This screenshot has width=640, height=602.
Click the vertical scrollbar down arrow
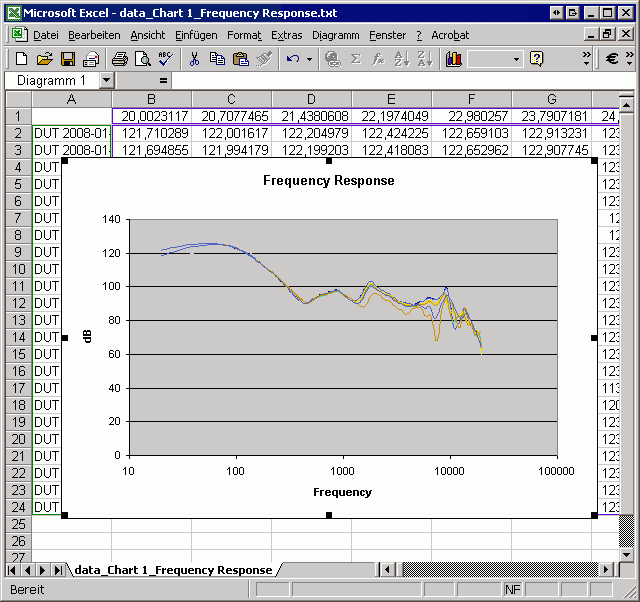coord(627,555)
